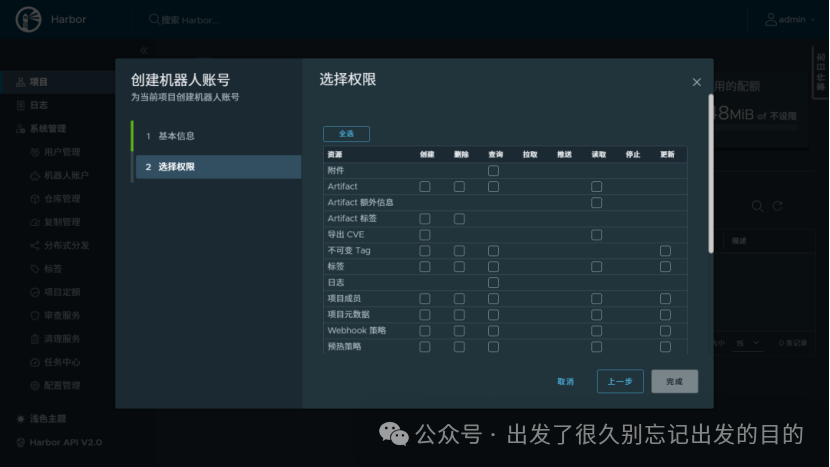This screenshot has width=830, height=467.
Task: Click the 任务中心 icon in sidebar
Action: click(x=35, y=362)
